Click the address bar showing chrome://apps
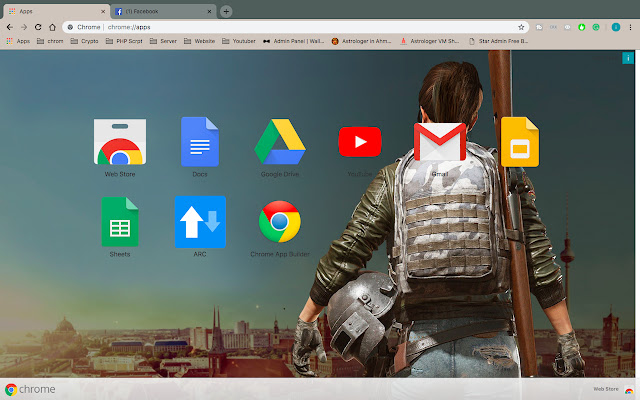 (296, 27)
